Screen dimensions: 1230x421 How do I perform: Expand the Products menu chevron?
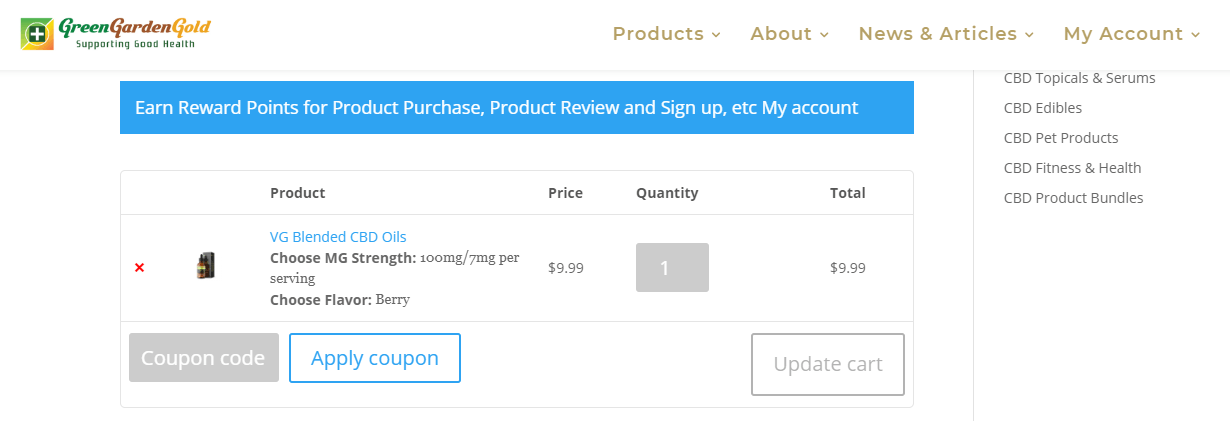(x=716, y=35)
